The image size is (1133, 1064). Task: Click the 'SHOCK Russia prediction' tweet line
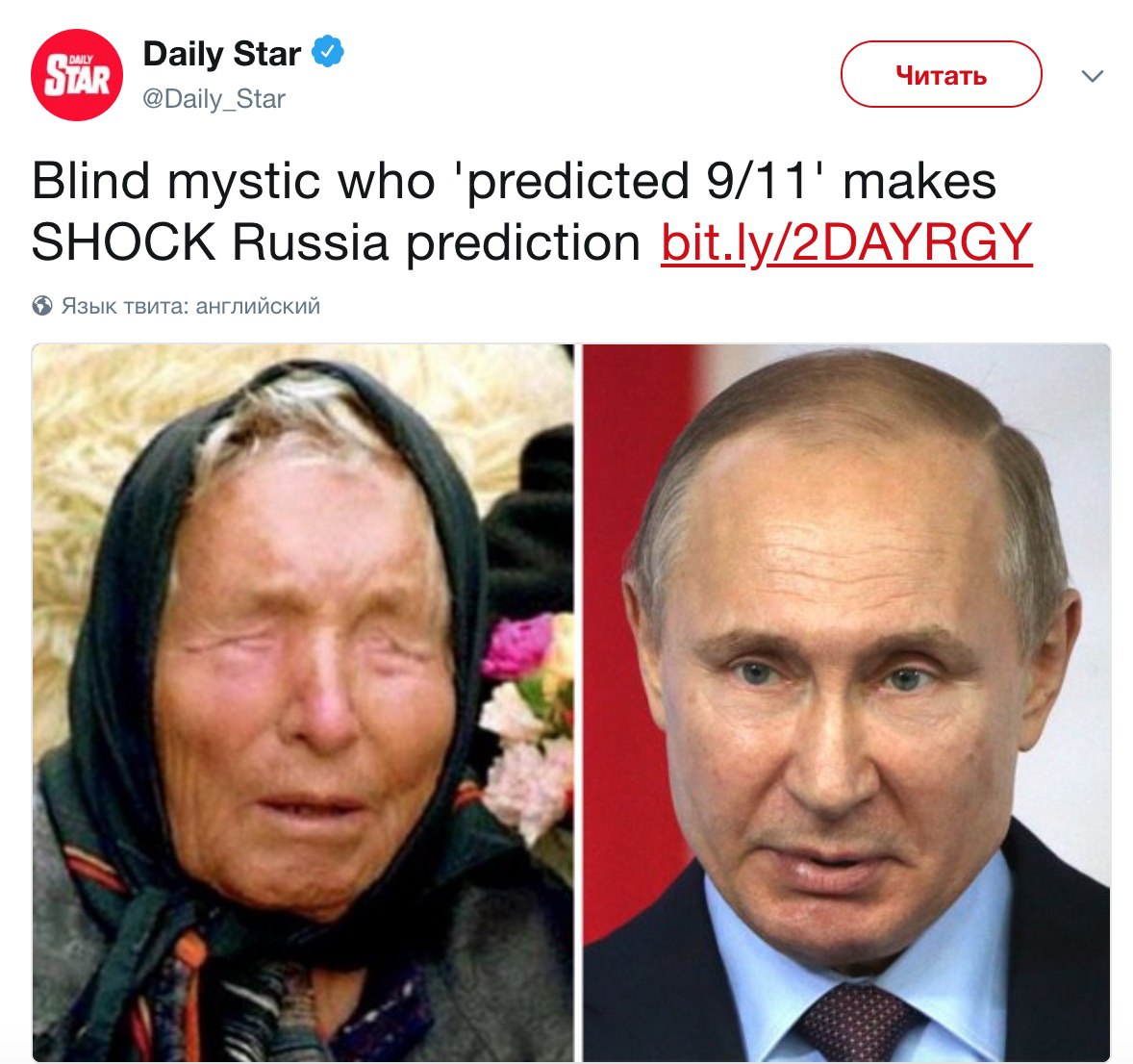336,242
